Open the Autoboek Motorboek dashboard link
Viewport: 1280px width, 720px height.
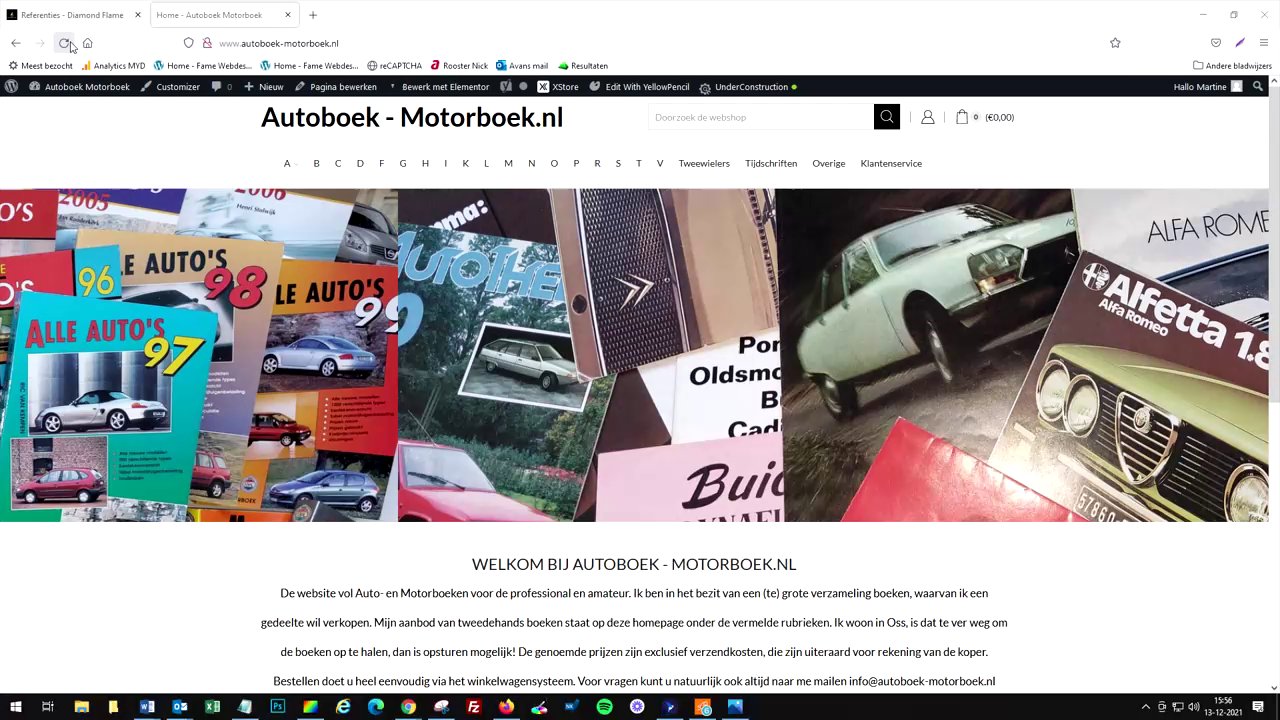pos(80,87)
